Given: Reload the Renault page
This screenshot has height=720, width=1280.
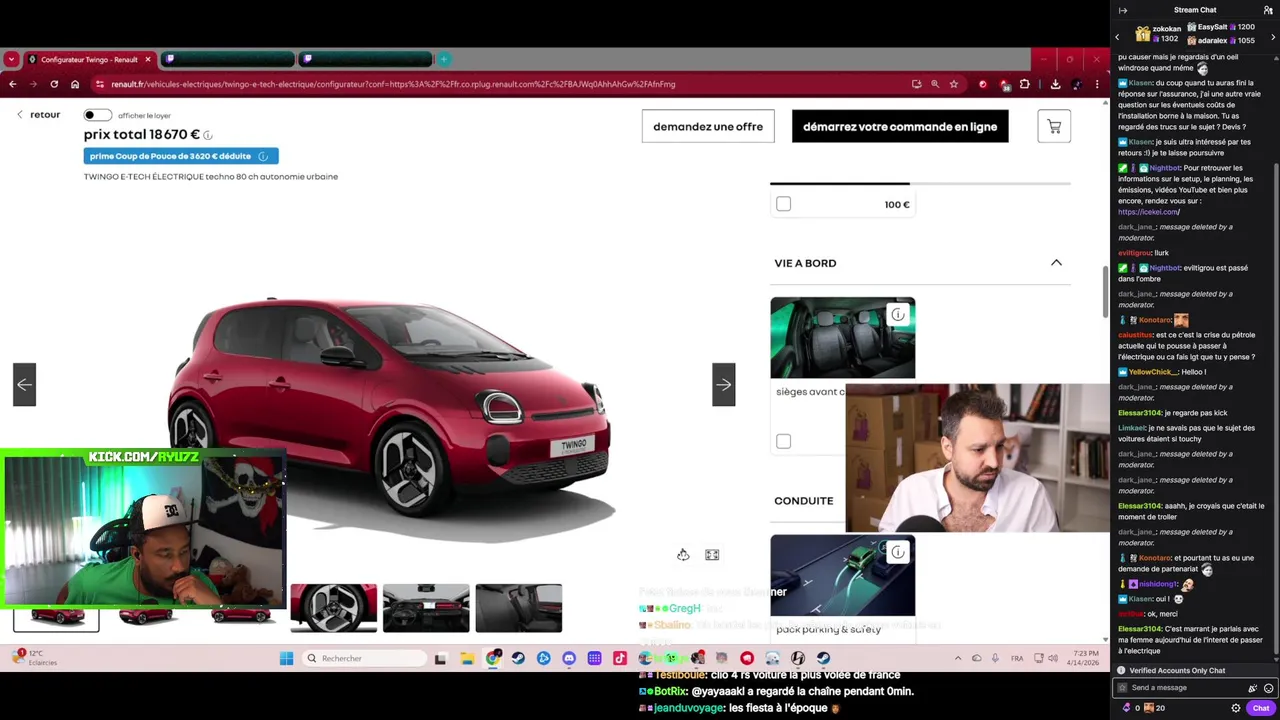Looking at the screenshot, I should coord(54,84).
